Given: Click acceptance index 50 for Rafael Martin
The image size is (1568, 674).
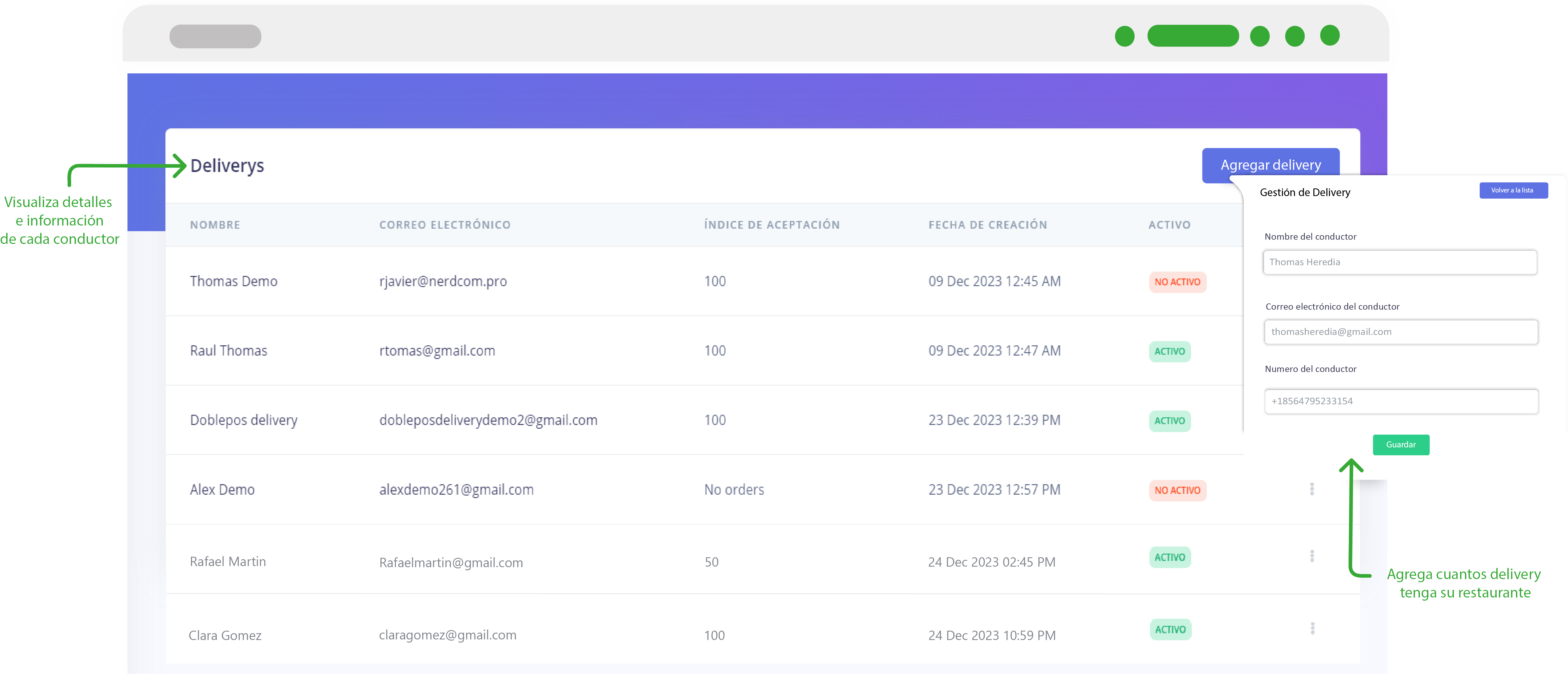Looking at the screenshot, I should pyautogui.click(x=711, y=562).
